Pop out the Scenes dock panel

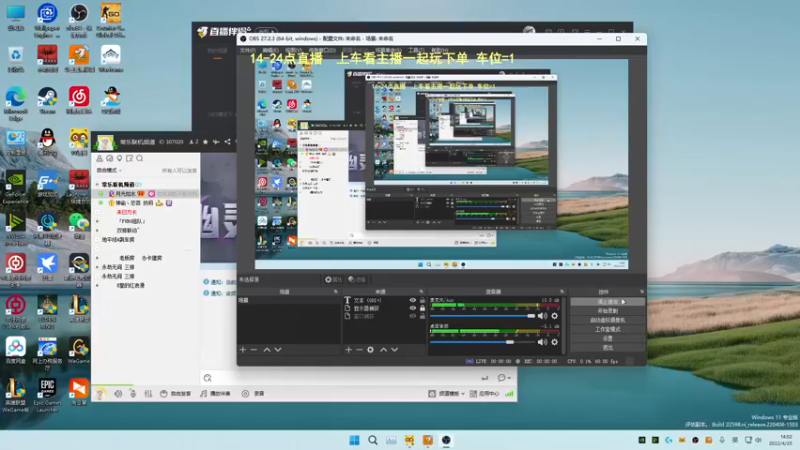[x=336, y=292]
